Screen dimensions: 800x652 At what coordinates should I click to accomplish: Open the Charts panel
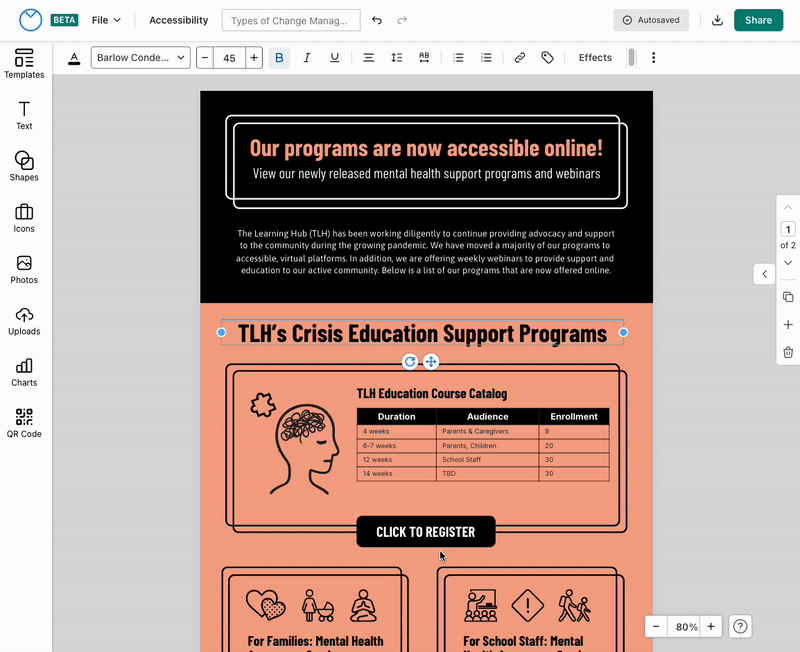pos(24,372)
